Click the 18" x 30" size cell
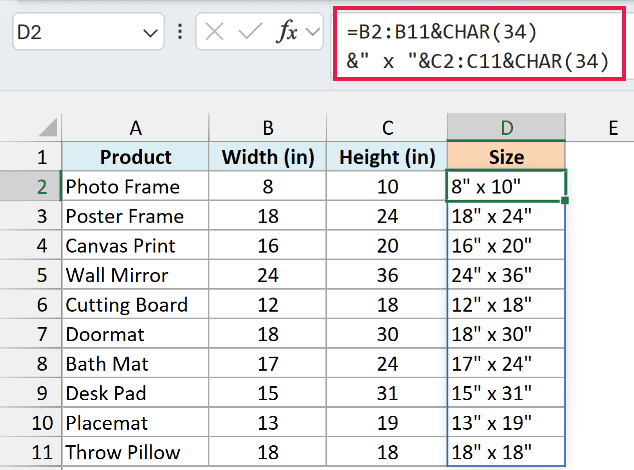 click(506, 334)
